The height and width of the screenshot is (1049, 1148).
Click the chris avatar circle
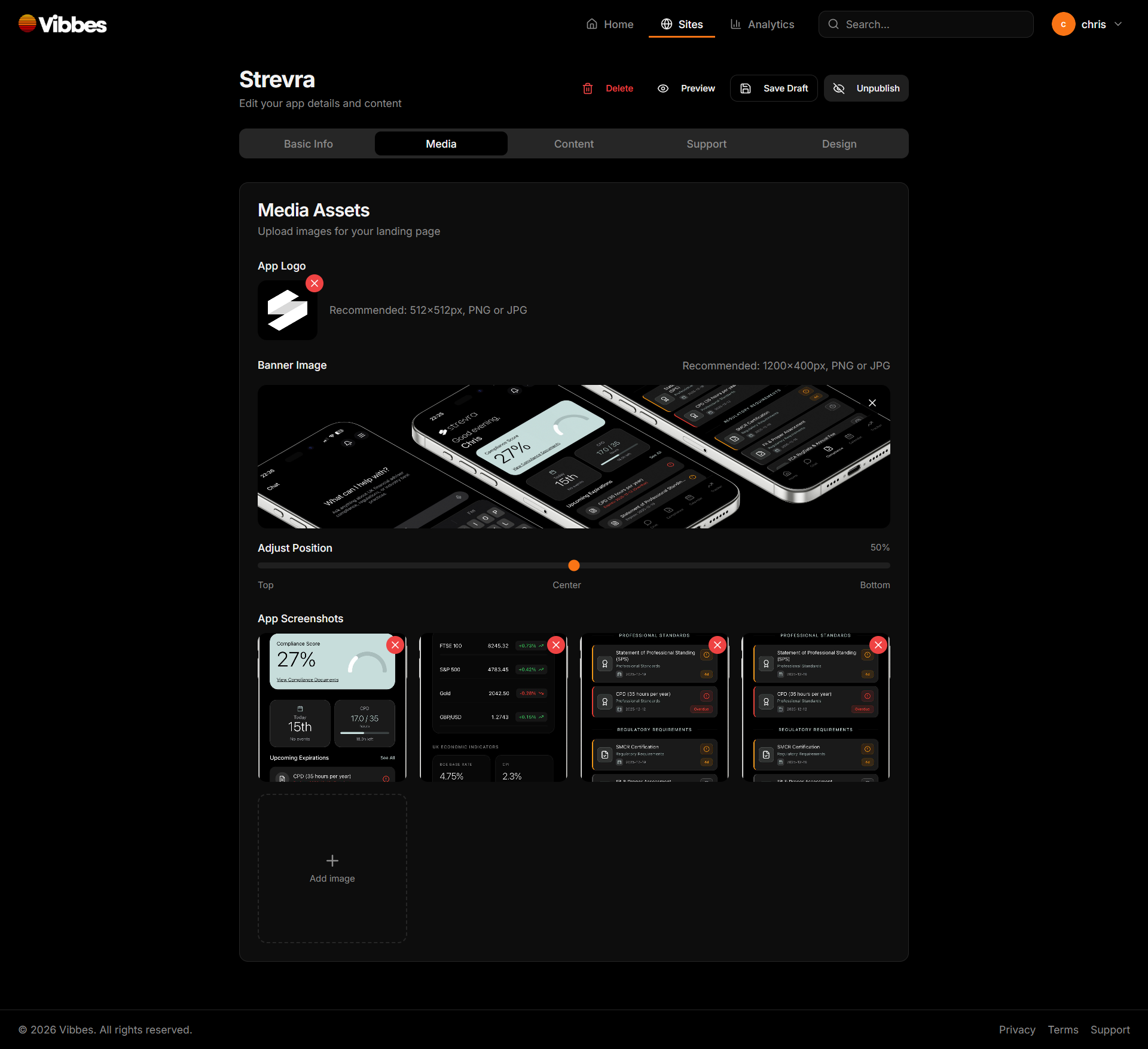click(1064, 25)
